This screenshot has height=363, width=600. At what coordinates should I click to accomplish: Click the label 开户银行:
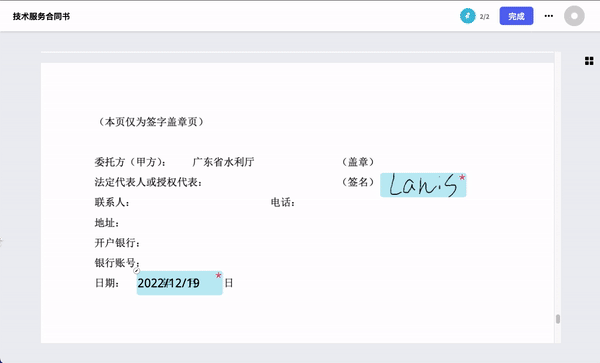(117, 243)
